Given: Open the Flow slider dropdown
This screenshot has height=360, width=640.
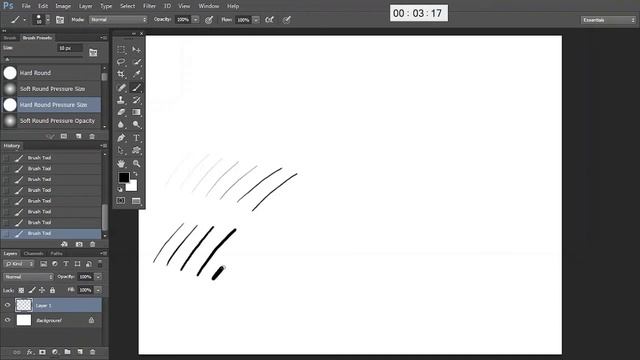Looking at the screenshot, I should (256, 20).
